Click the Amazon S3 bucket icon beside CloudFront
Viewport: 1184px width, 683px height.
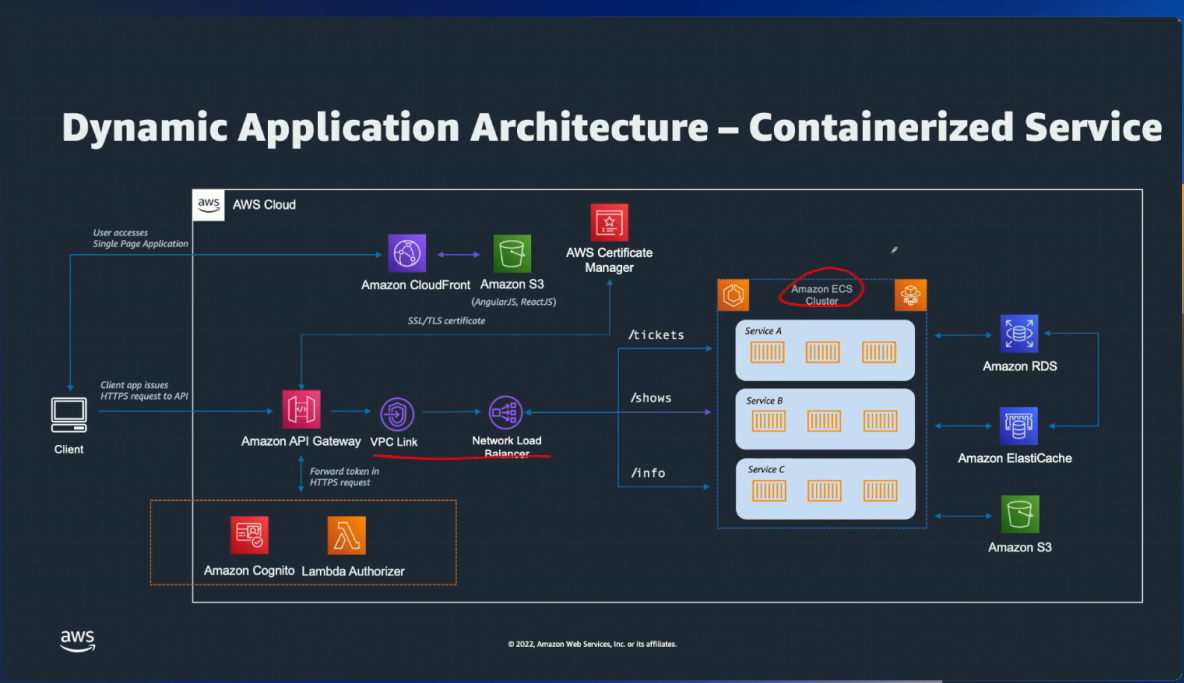click(x=512, y=254)
